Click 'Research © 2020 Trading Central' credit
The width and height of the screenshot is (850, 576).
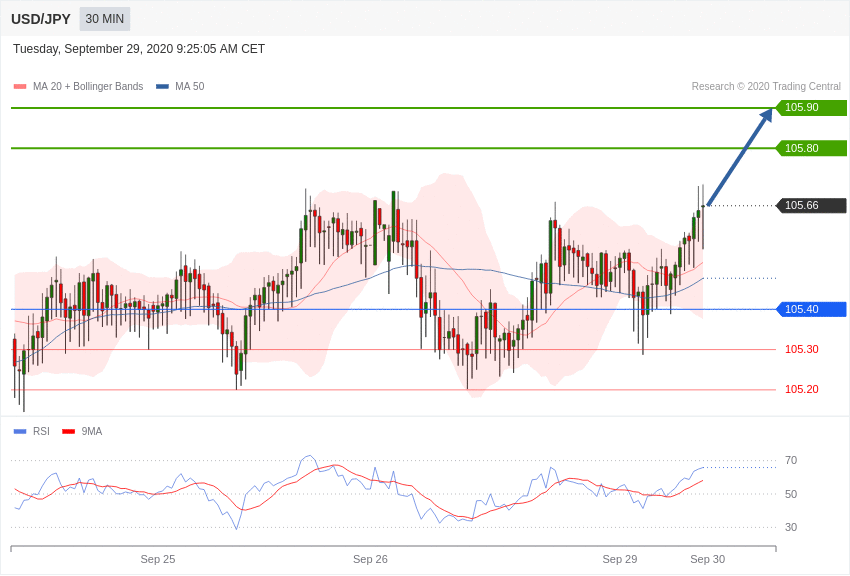766,86
